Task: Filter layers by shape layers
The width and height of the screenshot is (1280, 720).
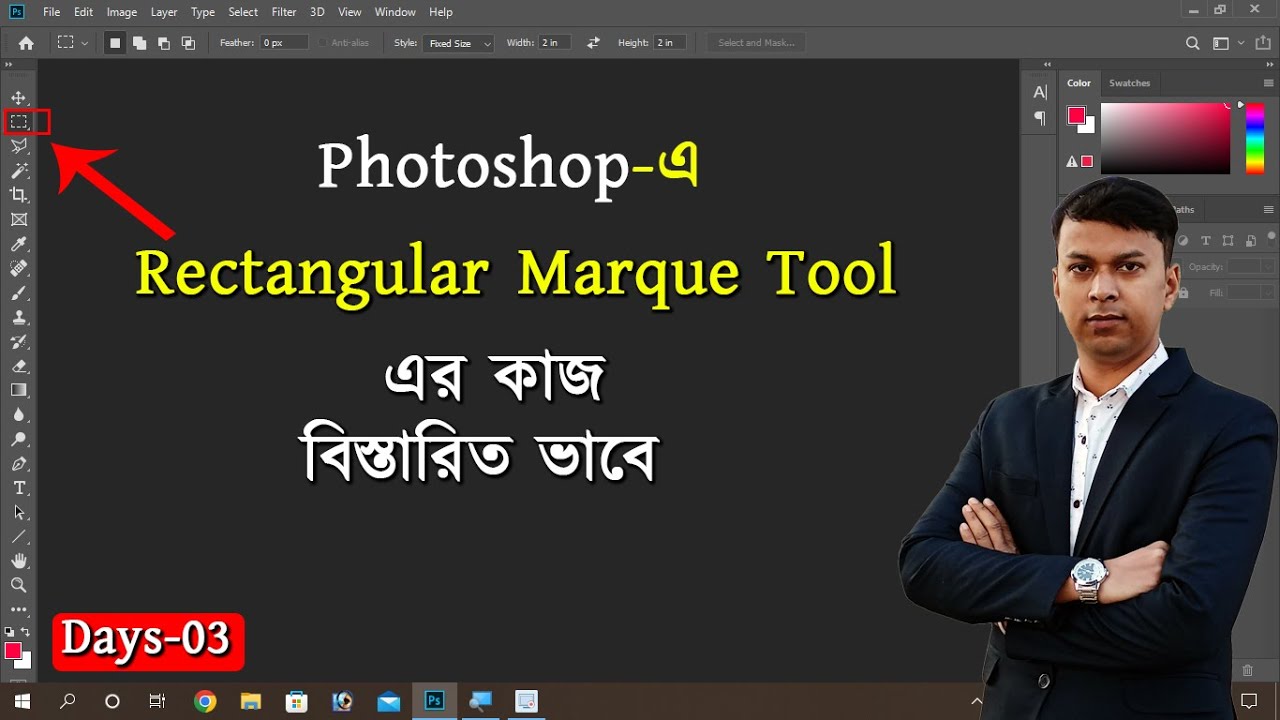Action: click(1229, 241)
